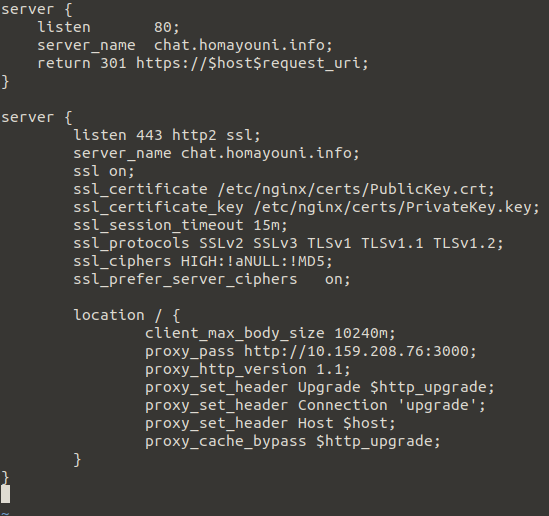549x516 pixels.
Task: Click the location / block opening line
Action: pyautogui.click(x=127, y=315)
